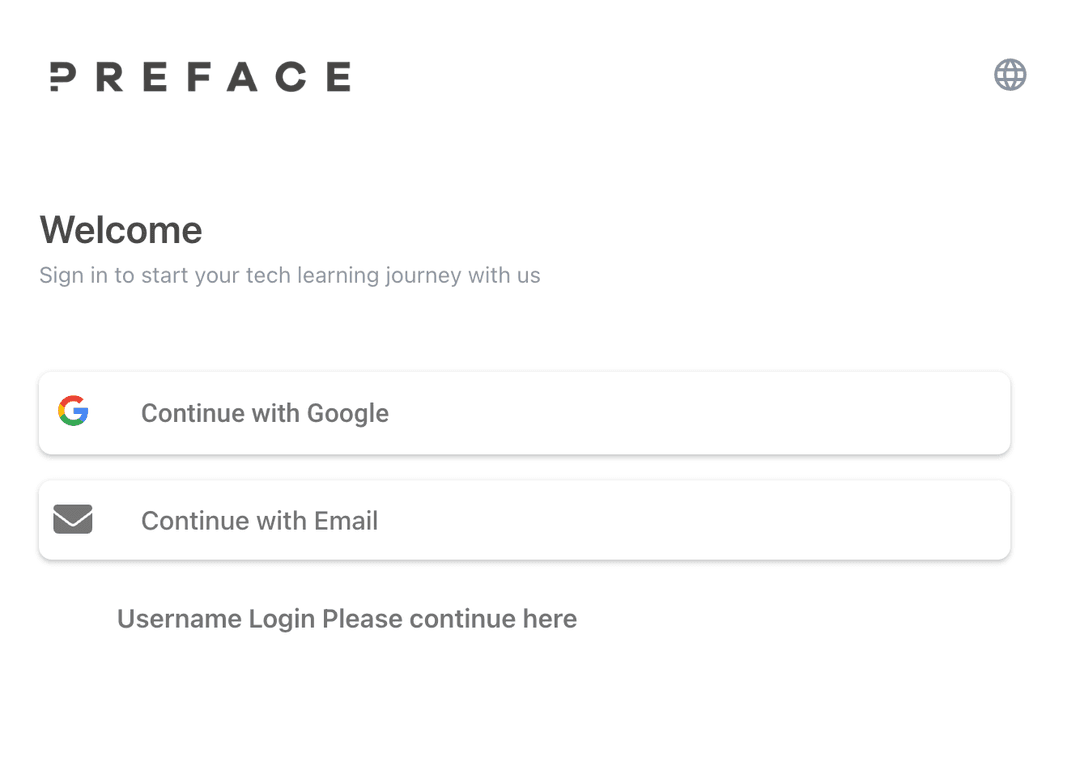Sign in using Continue with Google
Screen dimensions: 1080x784
[x=524, y=413]
